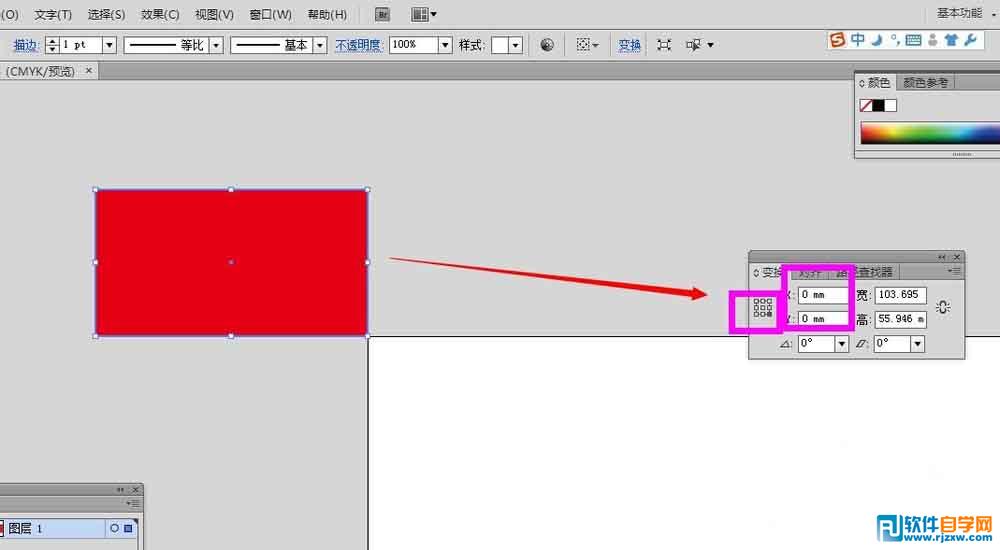The height and width of the screenshot is (550, 1000).
Task: Click the 变换 link in the control bar
Action: (x=629, y=45)
